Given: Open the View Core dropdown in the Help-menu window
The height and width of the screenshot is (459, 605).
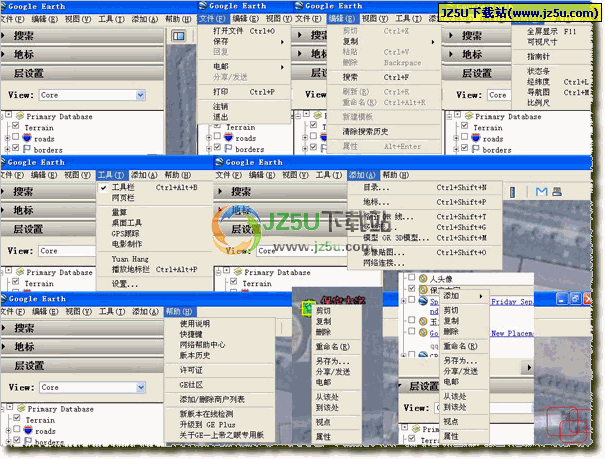Looking at the screenshot, I should click(141, 387).
